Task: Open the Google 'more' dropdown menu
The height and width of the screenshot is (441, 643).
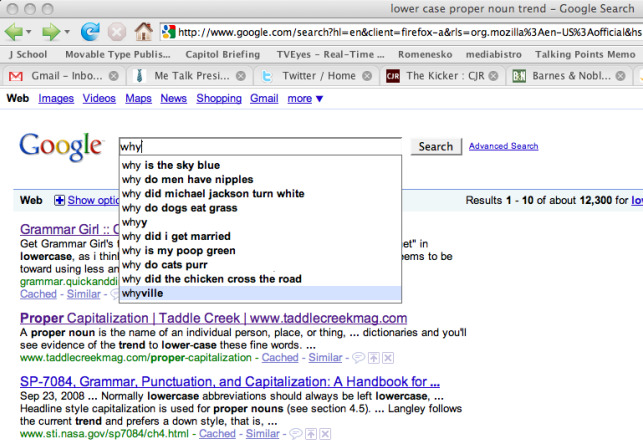Action: click(x=305, y=99)
